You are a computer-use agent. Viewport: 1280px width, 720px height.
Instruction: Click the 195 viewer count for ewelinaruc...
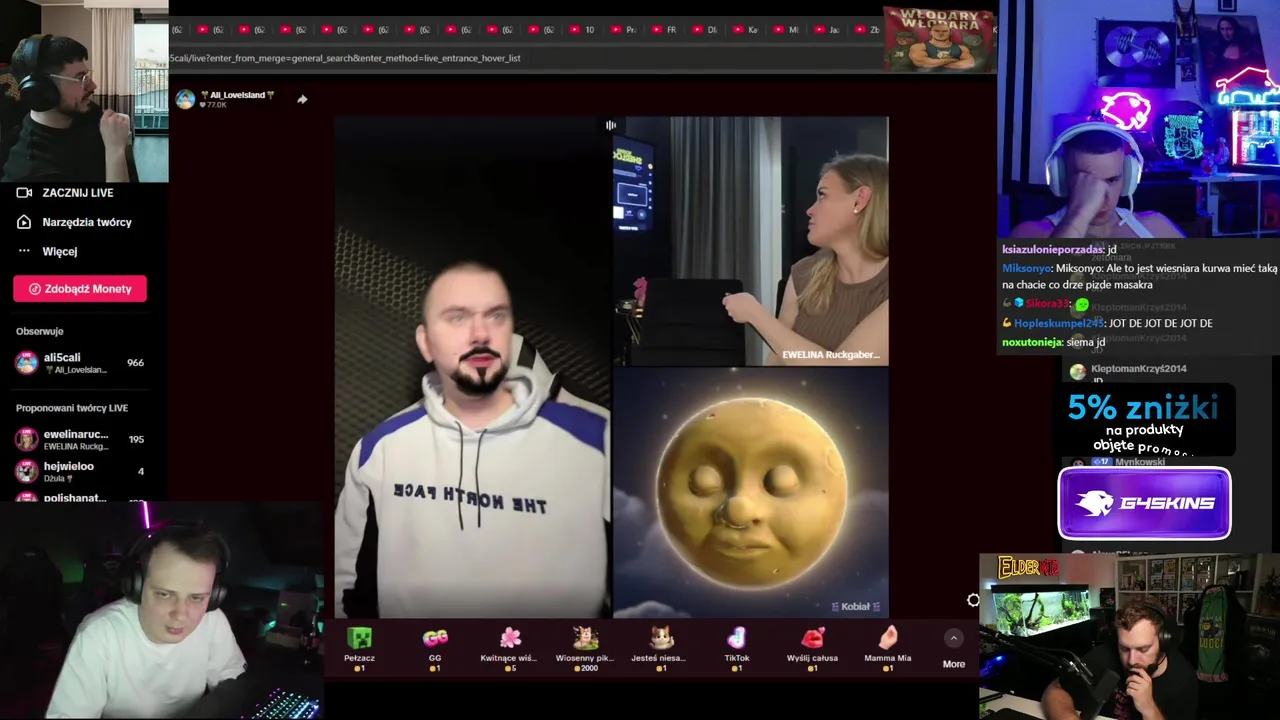pyautogui.click(x=136, y=440)
